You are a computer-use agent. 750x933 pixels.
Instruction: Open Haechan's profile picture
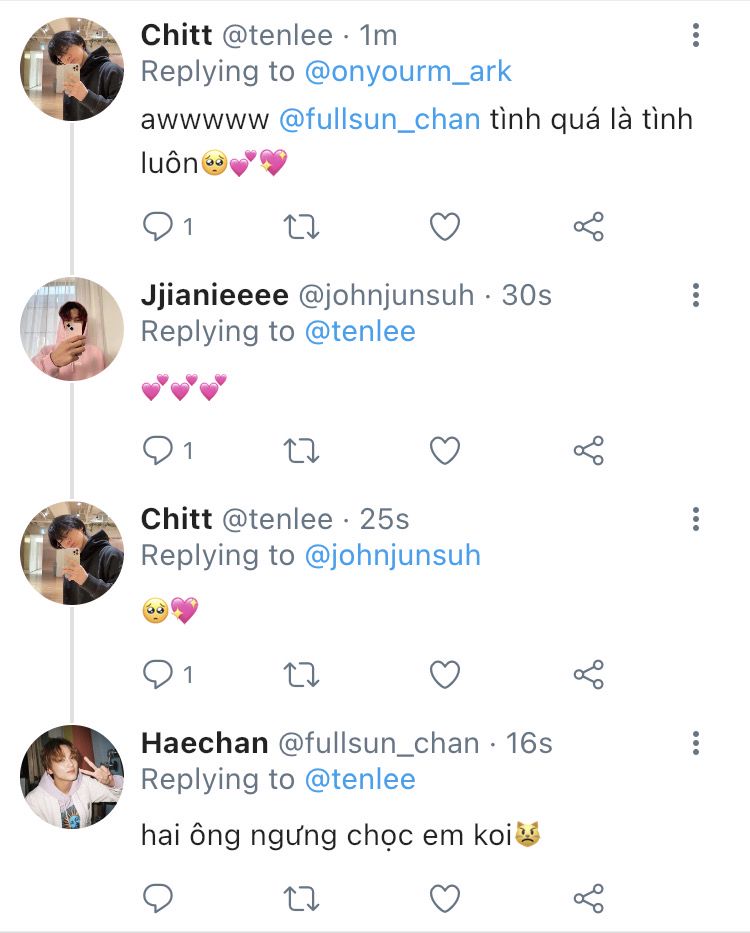[72, 777]
